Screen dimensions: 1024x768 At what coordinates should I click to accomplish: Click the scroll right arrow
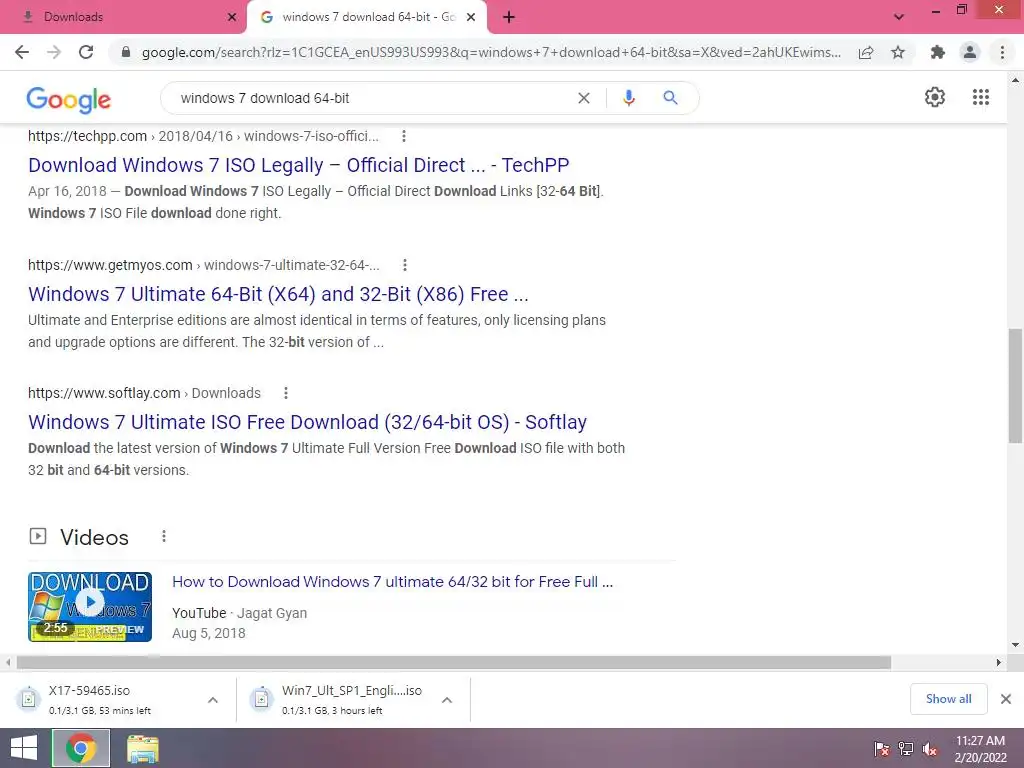[999, 662]
